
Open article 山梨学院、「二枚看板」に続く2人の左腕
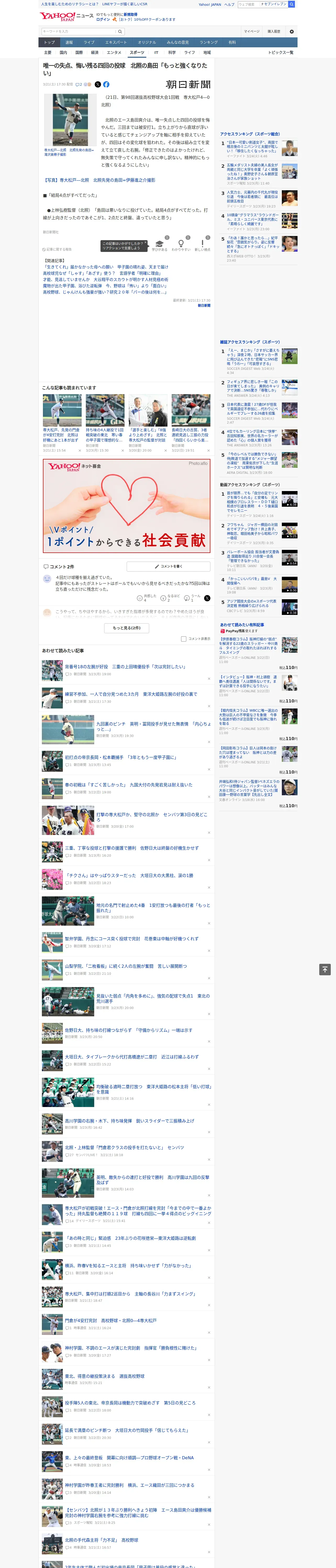[x=126, y=966]
